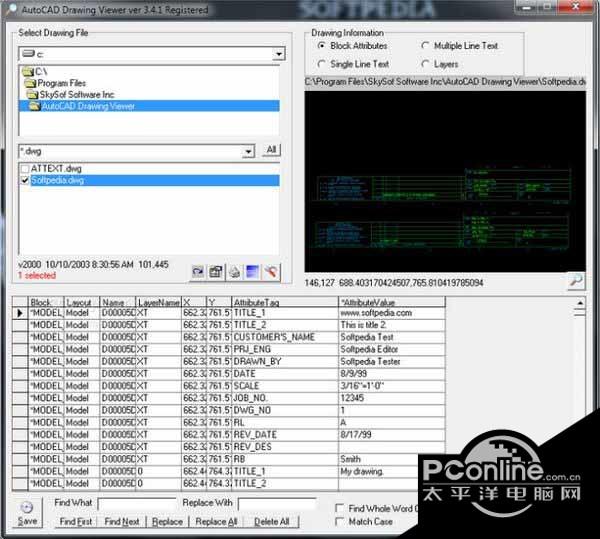Viewport: 600px width, 539px height.
Task: Open the *.dwg file filter dropdown
Action: tap(249, 151)
